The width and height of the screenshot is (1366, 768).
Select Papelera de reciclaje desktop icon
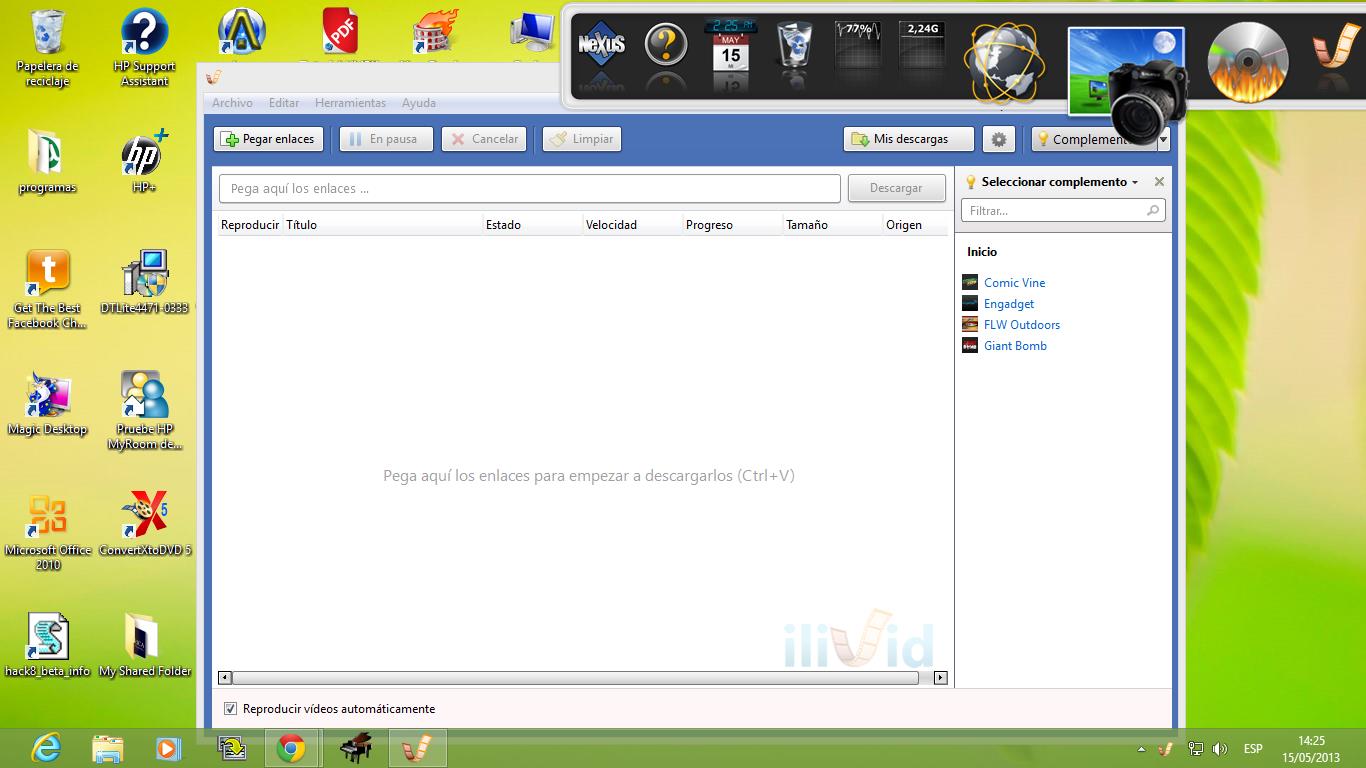tap(48, 48)
